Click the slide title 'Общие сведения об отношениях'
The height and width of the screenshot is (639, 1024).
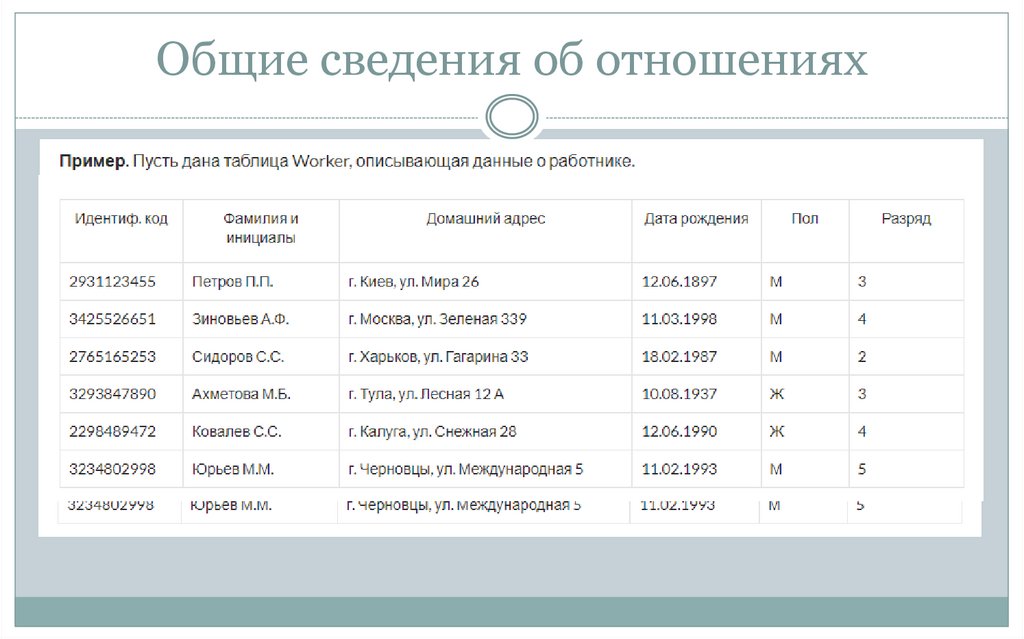pyautogui.click(x=511, y=60)
